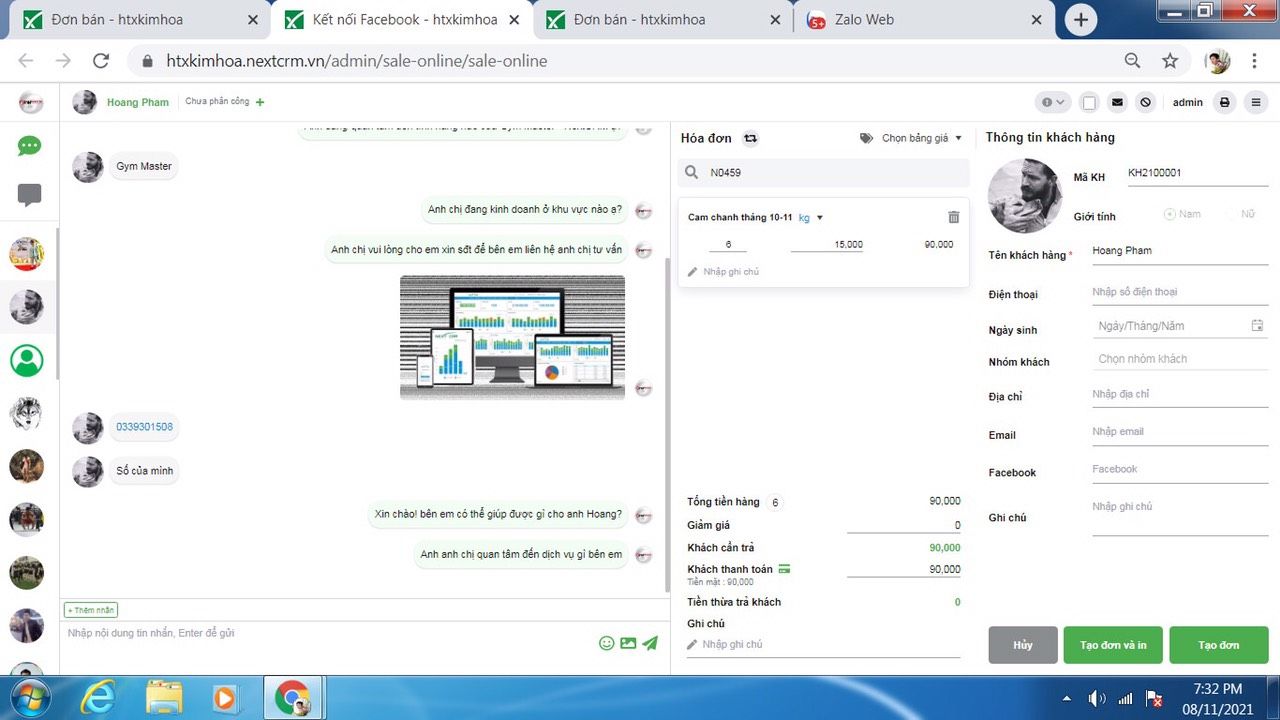The width and height of the screenshot is (1280, 720).
Task: Click the Tạo đơn và in button
Action: pyautogui.click(x=1113, y=645)
